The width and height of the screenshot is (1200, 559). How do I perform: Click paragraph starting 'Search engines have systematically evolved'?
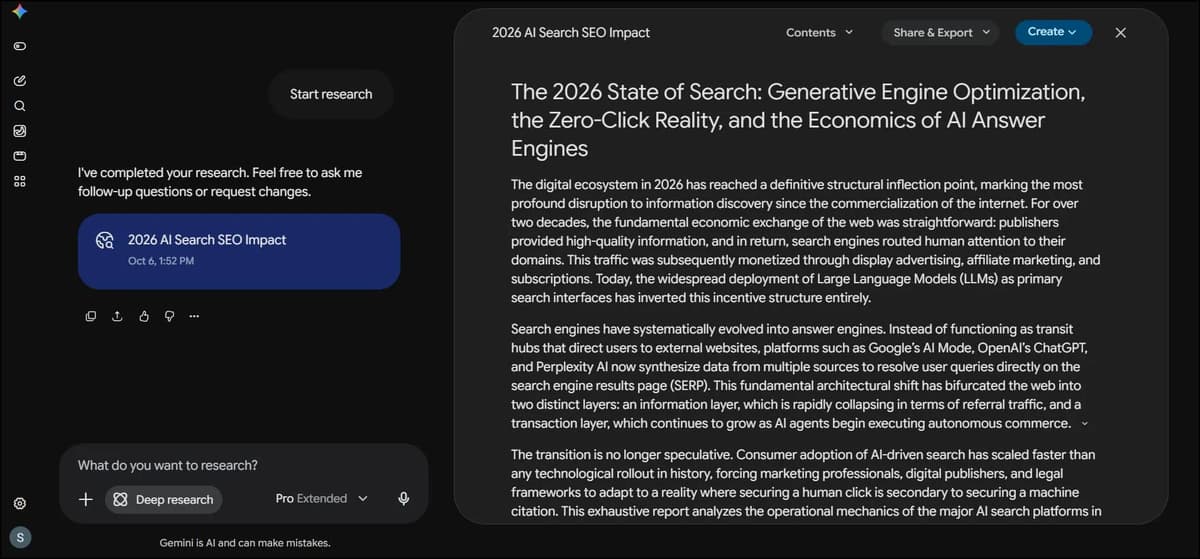[x=798, y=376]
